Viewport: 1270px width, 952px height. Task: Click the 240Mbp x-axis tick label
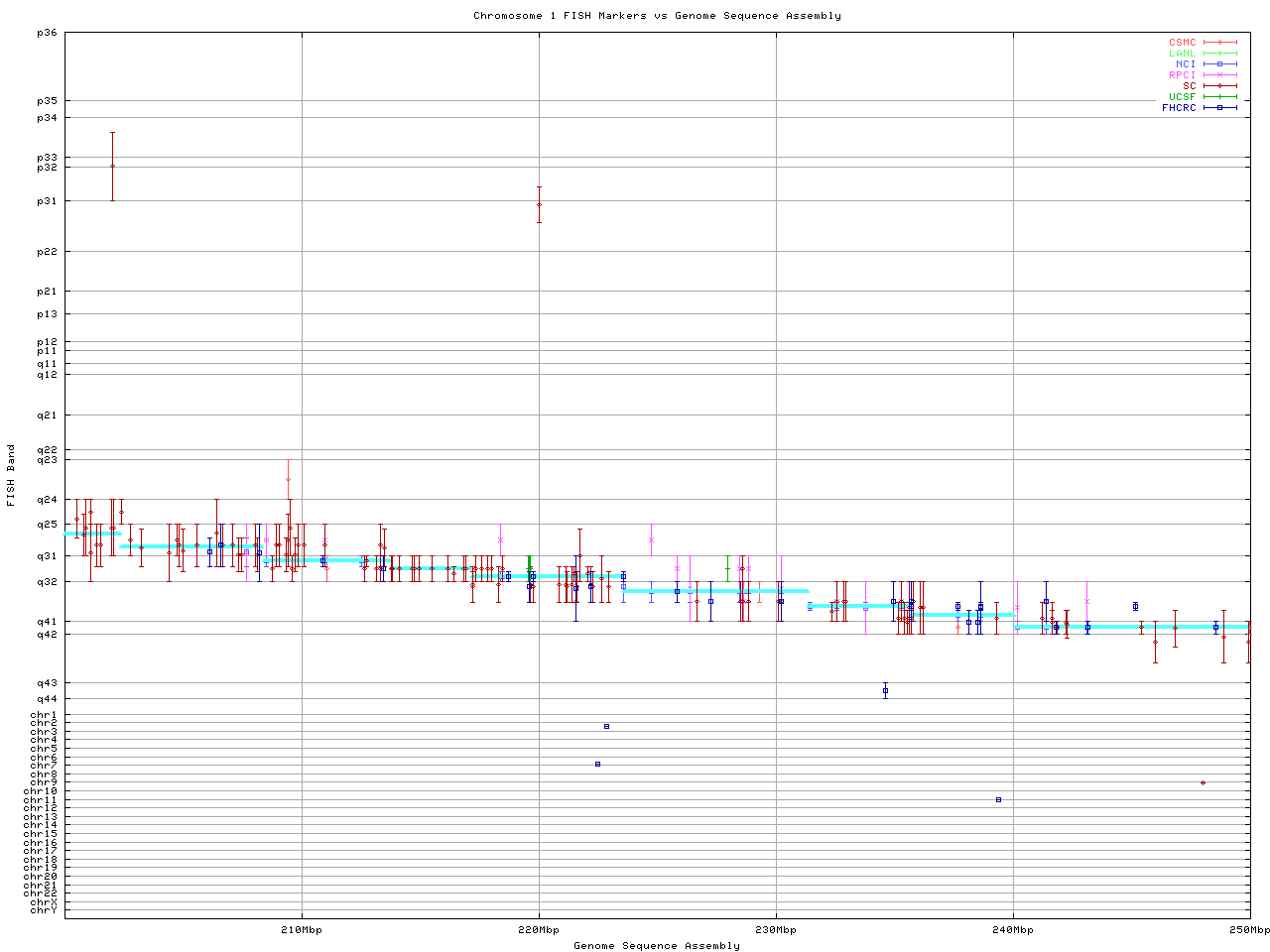coord(1013,930)
